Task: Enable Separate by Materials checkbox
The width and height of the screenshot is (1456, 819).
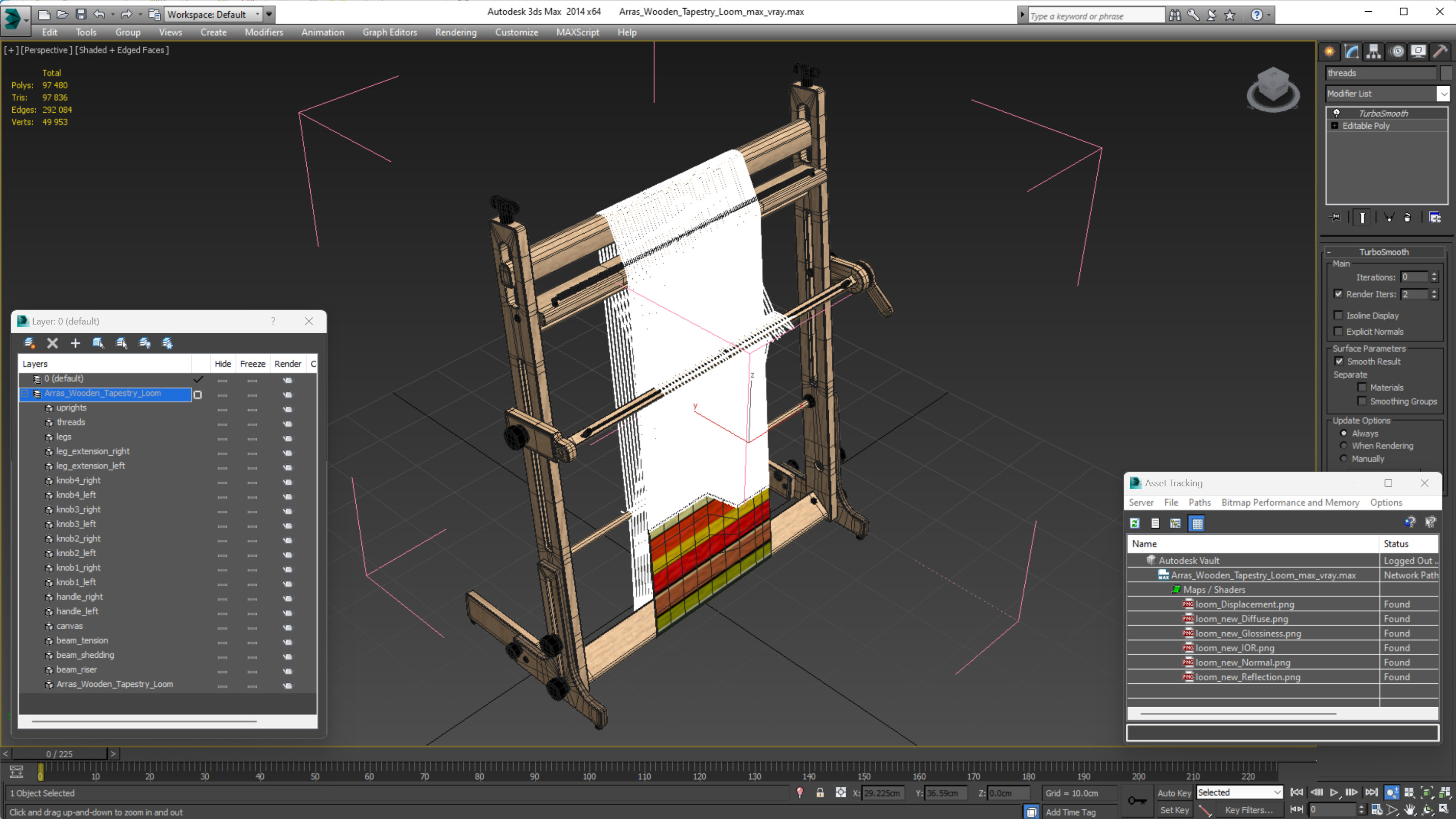Action: 1362,387
